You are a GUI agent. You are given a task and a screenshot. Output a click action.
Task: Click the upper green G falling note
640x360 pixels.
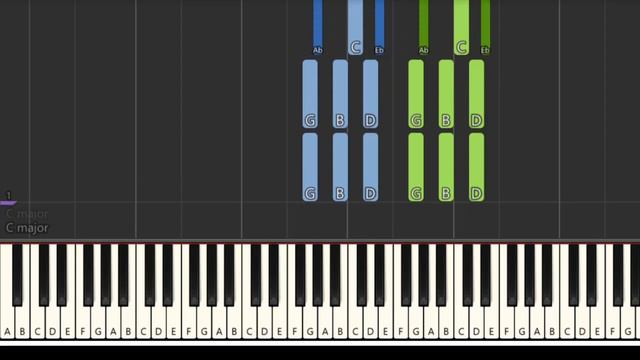(416, 94)
